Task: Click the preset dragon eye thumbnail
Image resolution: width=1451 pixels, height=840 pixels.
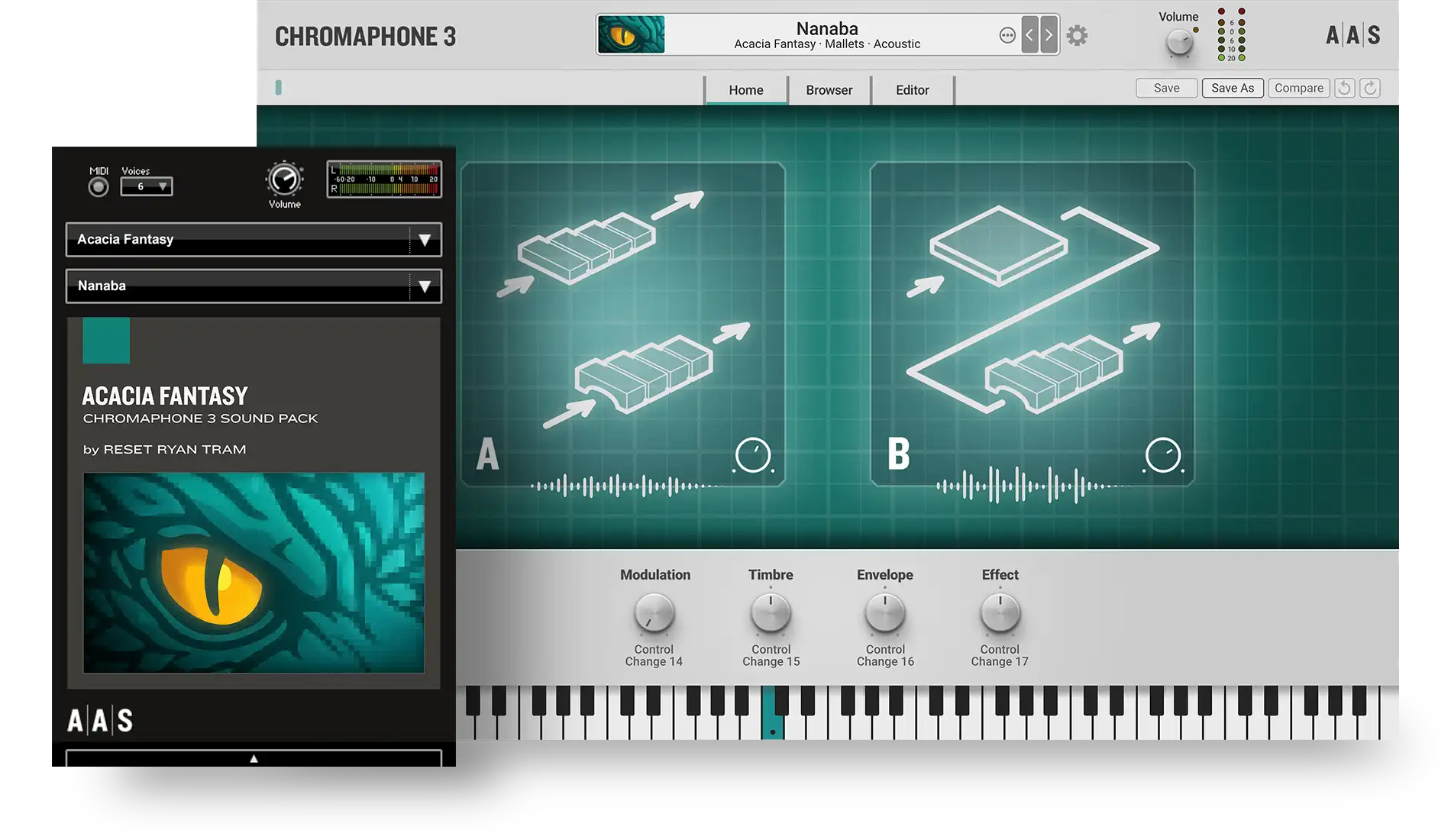Action: [631, 35]
